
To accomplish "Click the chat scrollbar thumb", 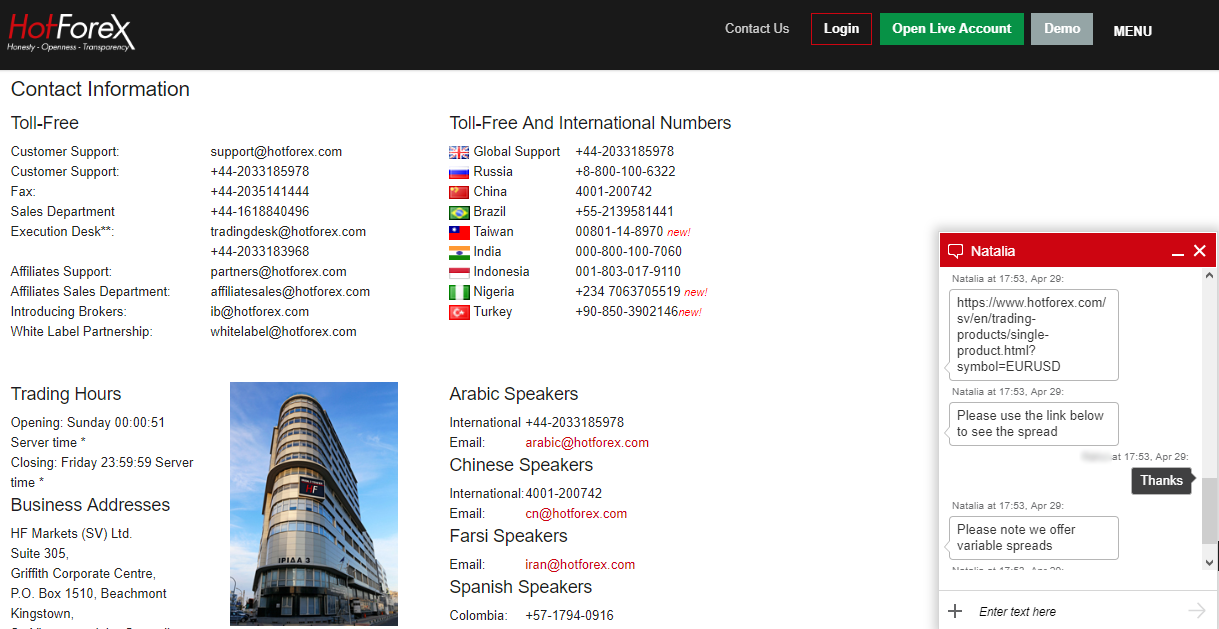I will [1210, 510].
